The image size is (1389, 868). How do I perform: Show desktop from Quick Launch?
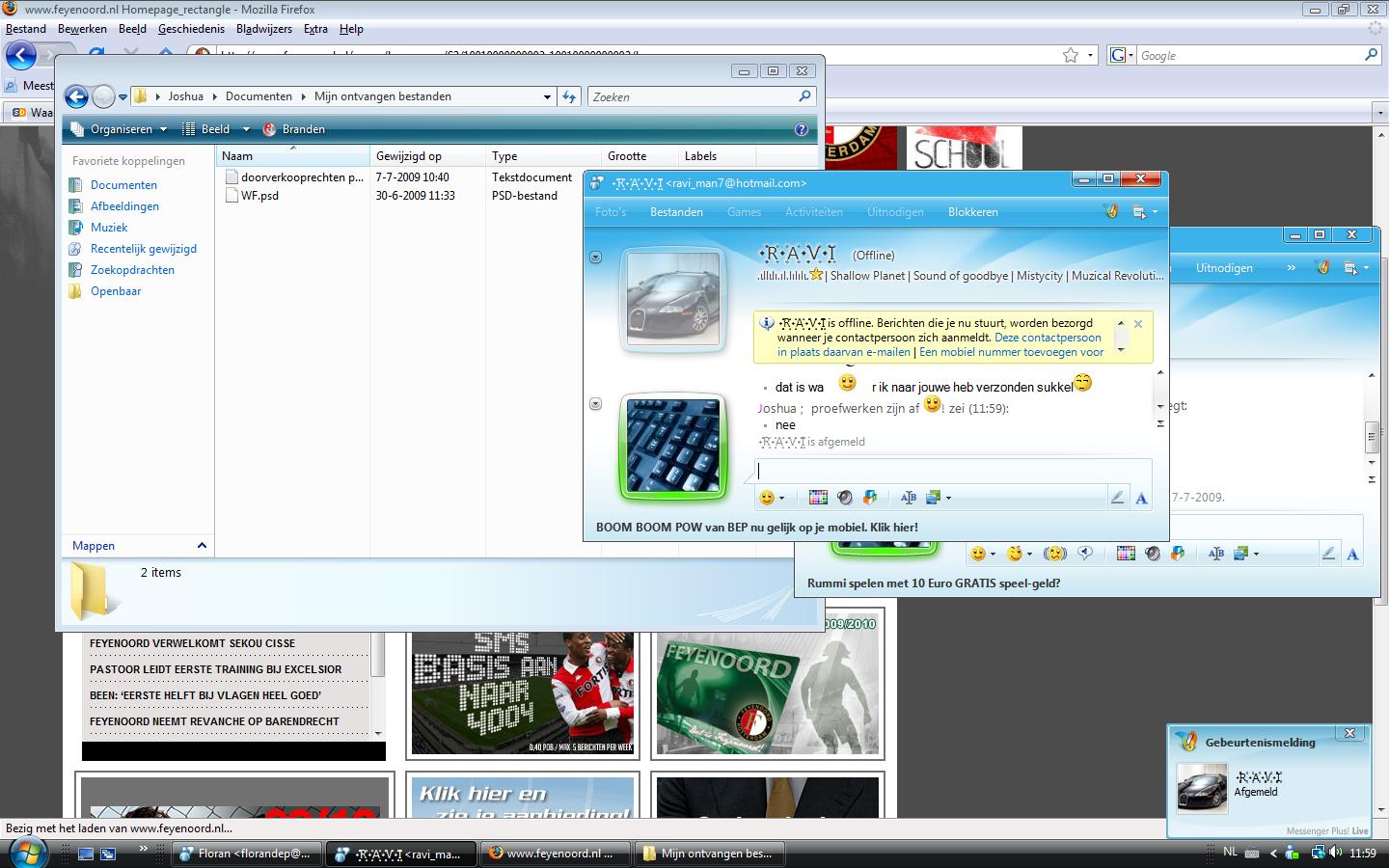pyautogui.click(x=86, y=854)
